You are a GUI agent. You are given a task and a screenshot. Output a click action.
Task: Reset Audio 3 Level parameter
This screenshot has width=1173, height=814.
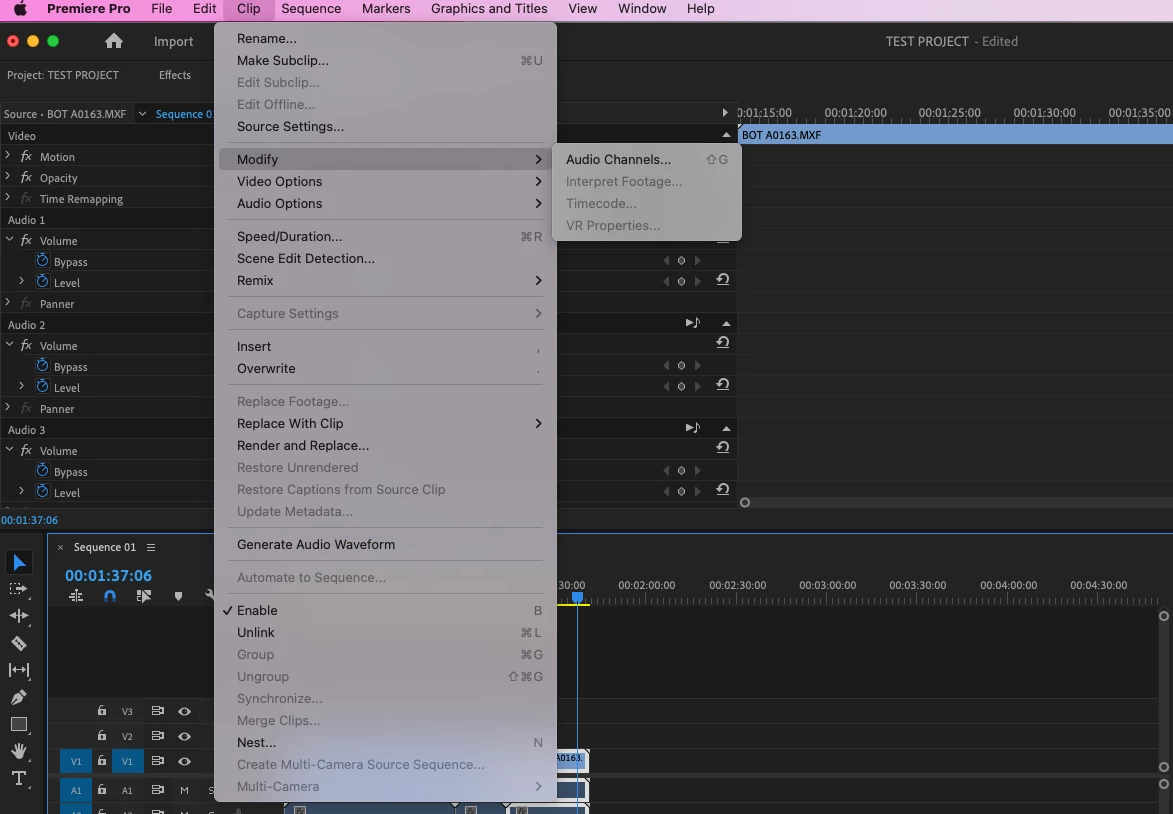(x=723, y=489)
